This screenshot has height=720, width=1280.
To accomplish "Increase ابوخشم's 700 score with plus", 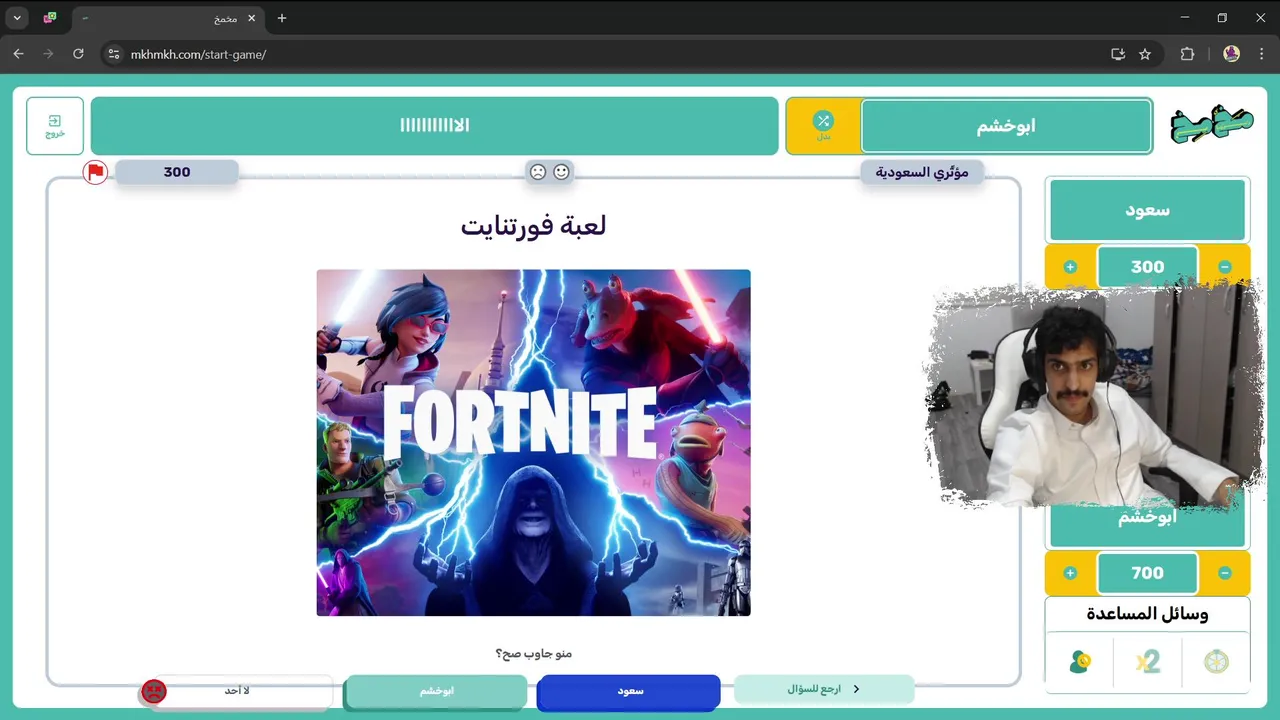I will 1070,573.
